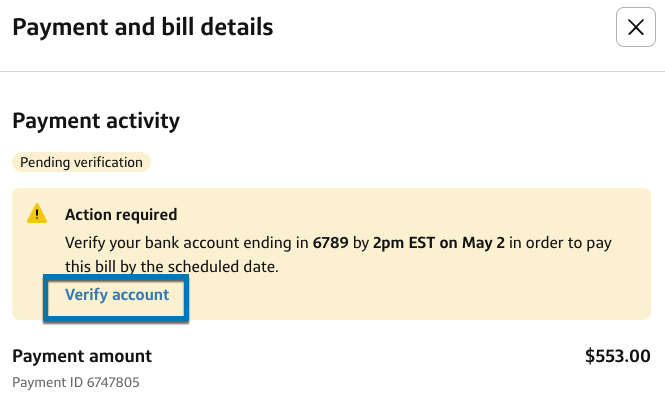Click the Pending verification status badge
665x401 pixels.
pos(81,162)
